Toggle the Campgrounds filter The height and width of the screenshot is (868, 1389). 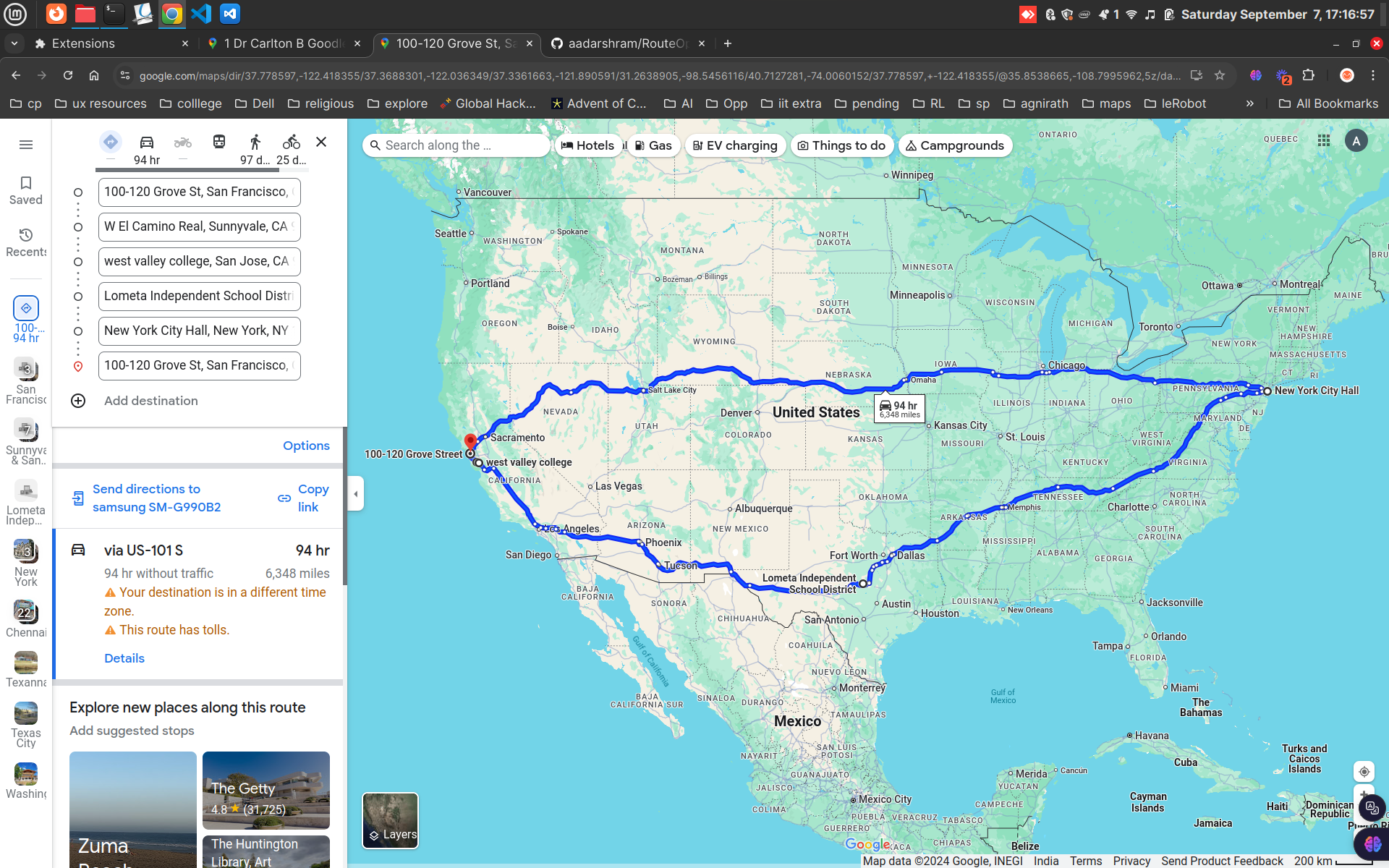pyautogui.click(x=955, y=145)
